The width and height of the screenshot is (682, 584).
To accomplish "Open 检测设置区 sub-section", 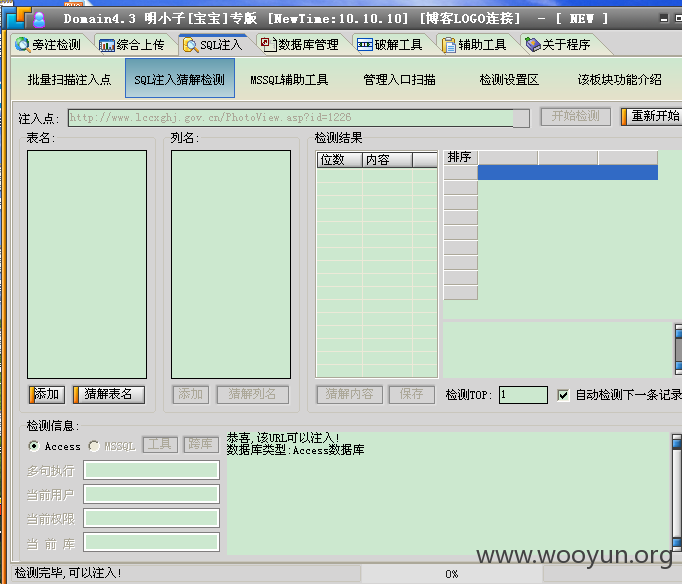I will point(509,80).
